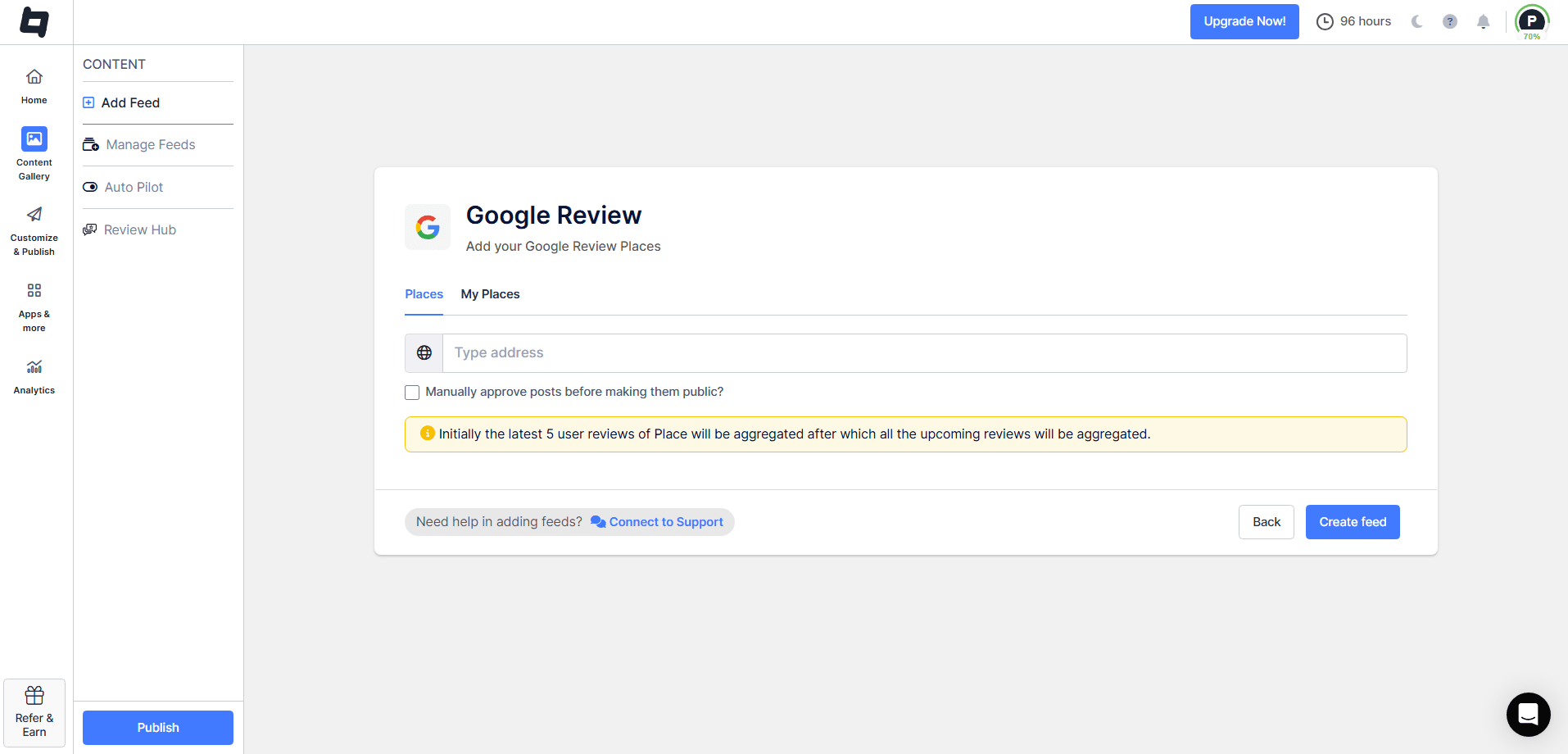The height and width of the screenshot is (754, 1568).
Task: Open the help question mark icon
Action: (x=1449, y=21)
